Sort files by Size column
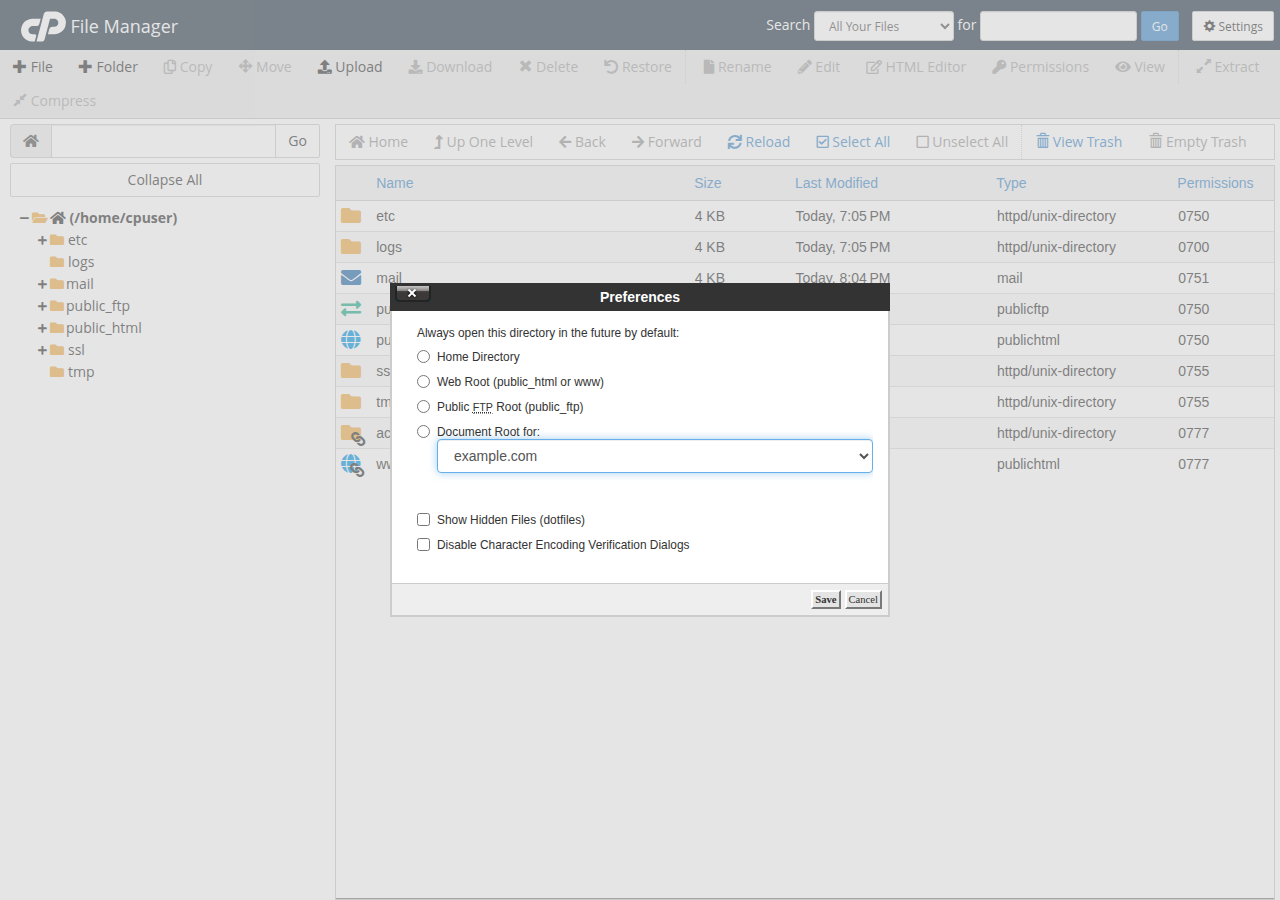The image size is (1280, 900). click(x=708, y=183)
